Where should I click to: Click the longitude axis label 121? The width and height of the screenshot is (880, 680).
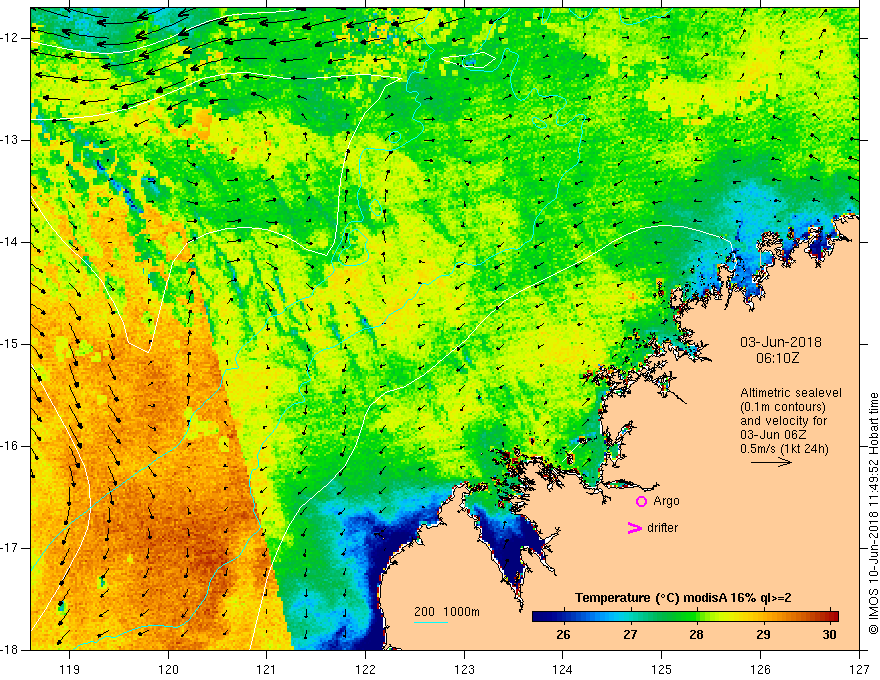[x=267, y=669]
